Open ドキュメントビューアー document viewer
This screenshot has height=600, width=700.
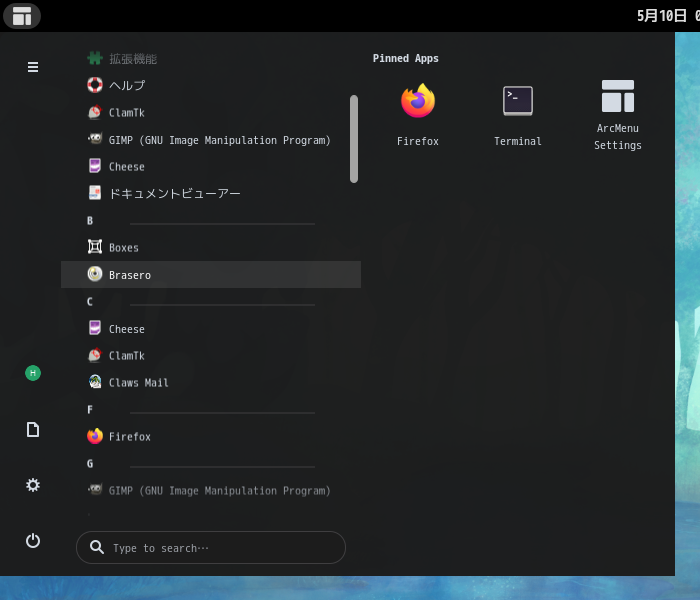click(211, 193)
